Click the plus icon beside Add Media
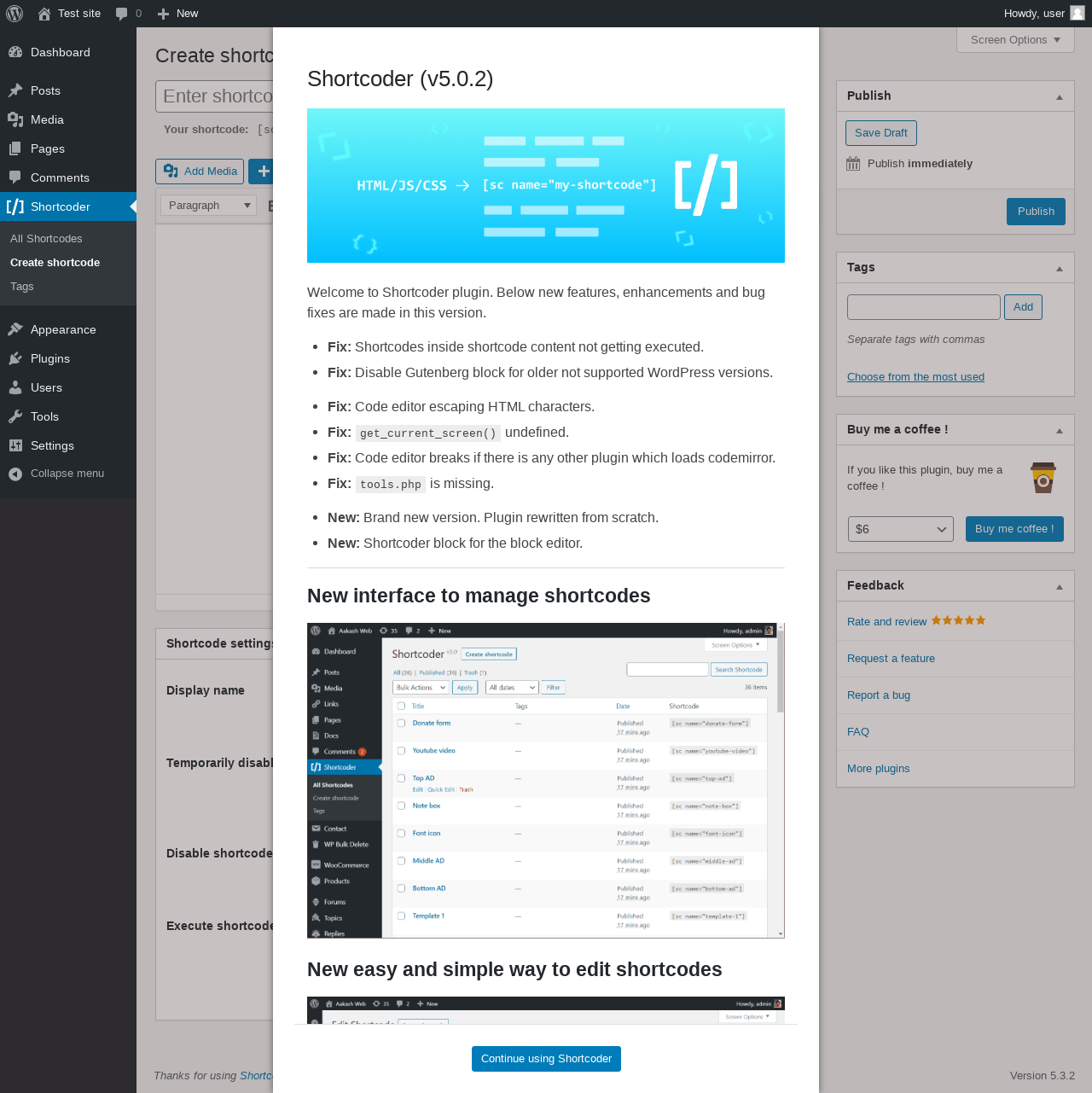Image resolution: width=1092 pixels, height=1093 pixels. point(263,172)
